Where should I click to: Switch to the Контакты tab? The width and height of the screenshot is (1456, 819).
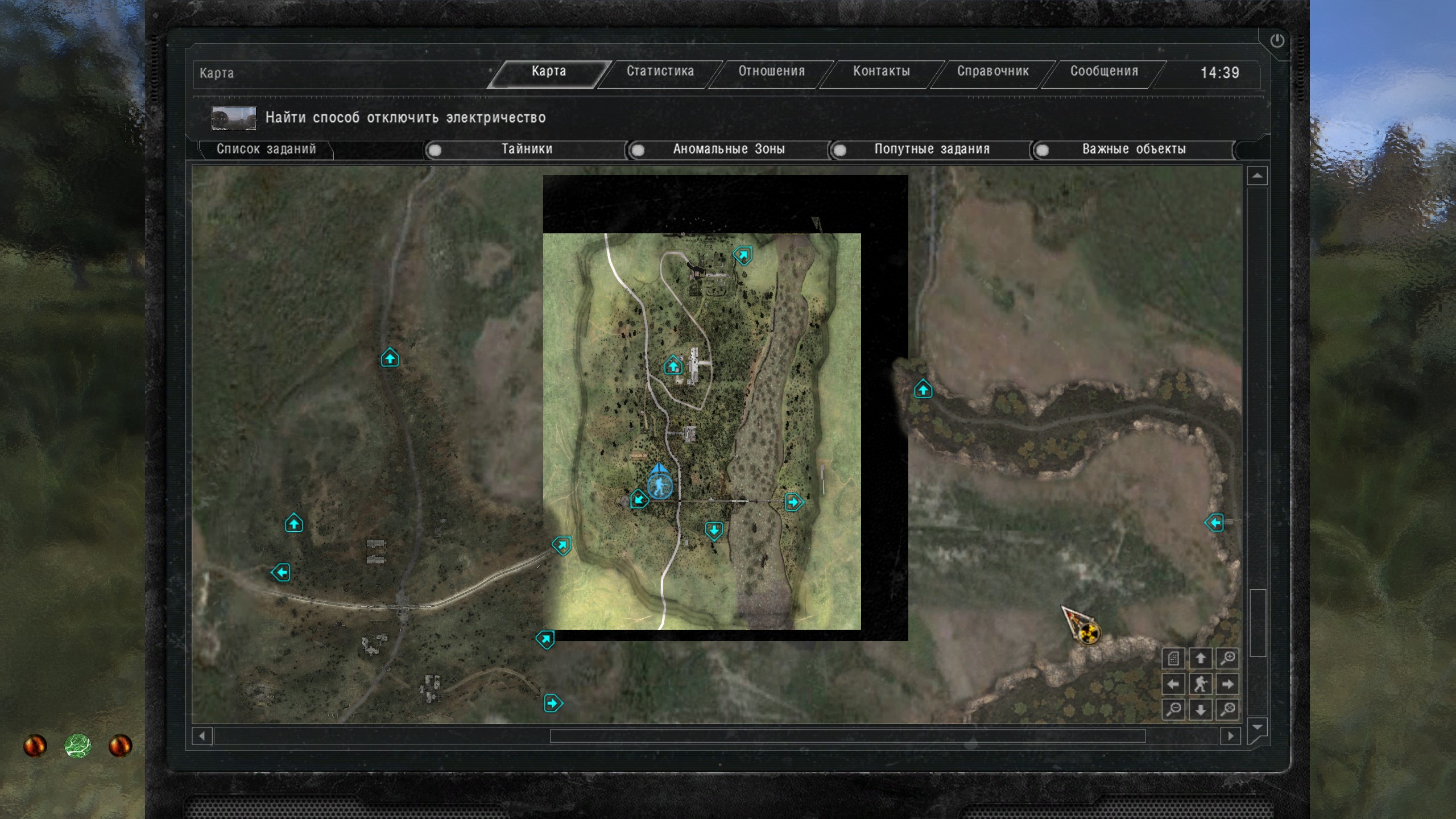point(881,72)
